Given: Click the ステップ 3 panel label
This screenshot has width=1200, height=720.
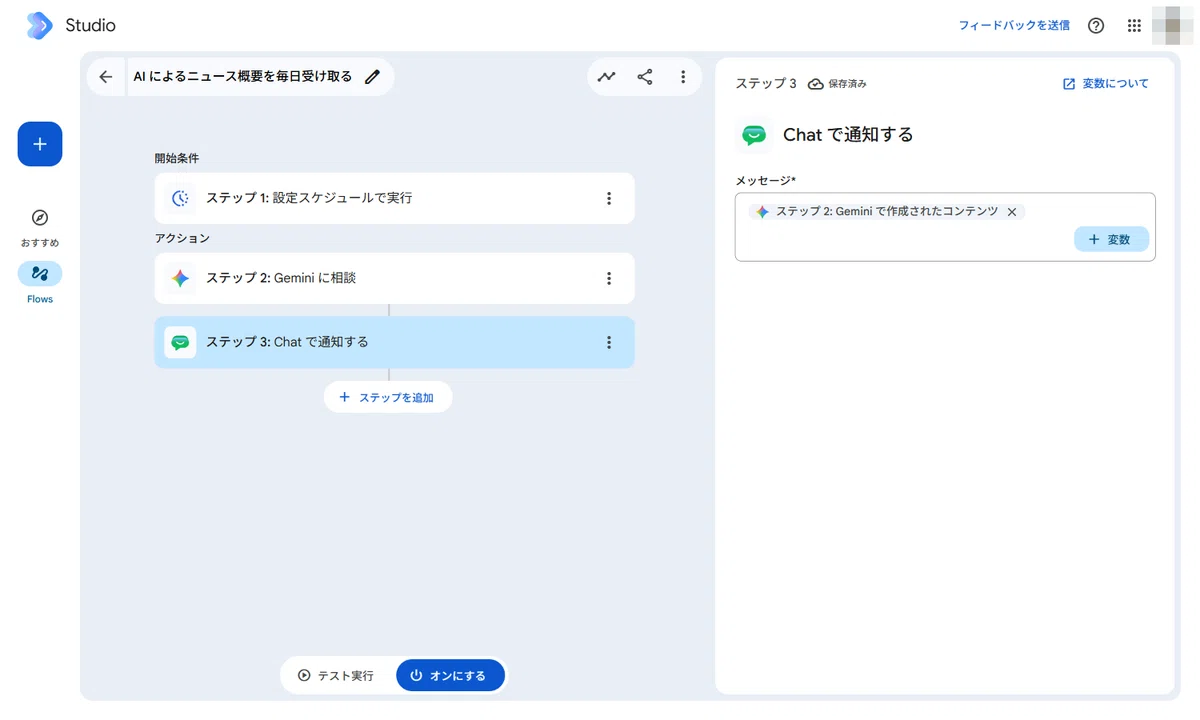Looking at the screenshot, I should point(766,84).
